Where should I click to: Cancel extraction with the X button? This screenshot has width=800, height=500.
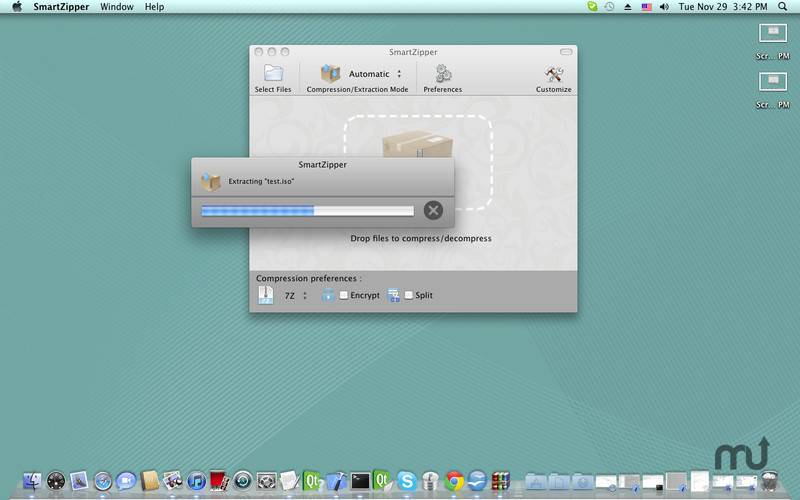[x=433, y=210]
